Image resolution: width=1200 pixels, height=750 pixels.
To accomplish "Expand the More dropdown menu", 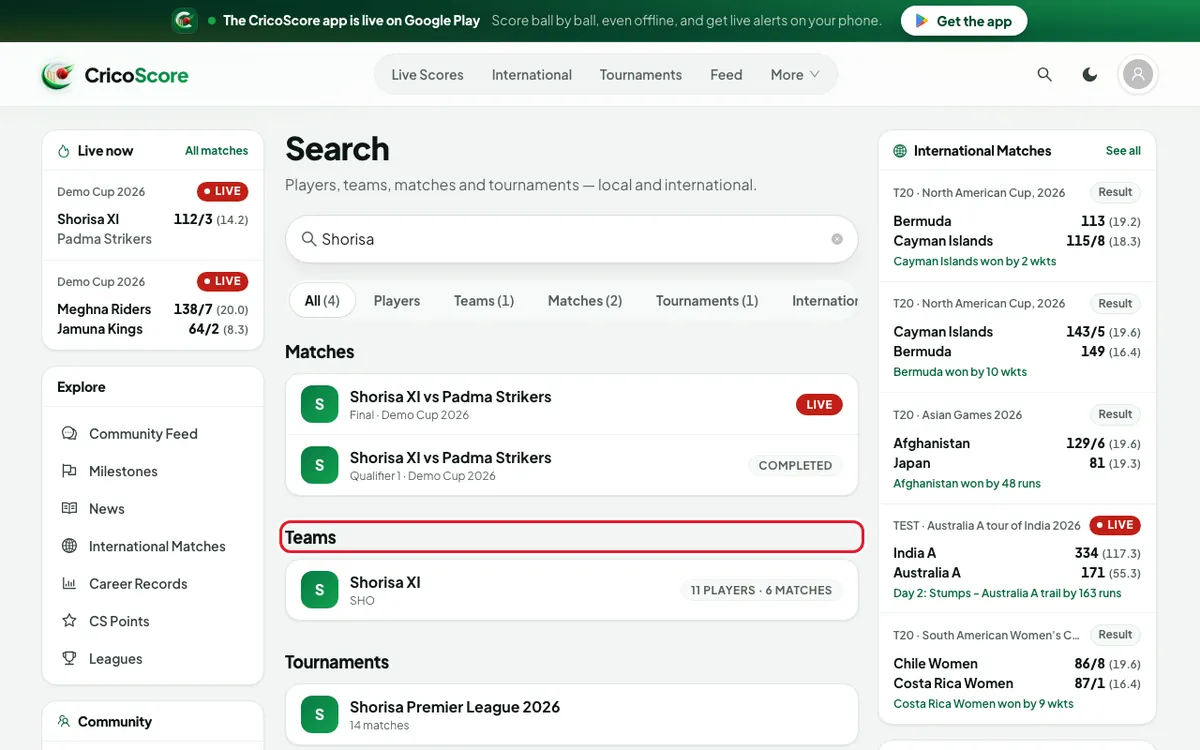I will click(795, 75).
